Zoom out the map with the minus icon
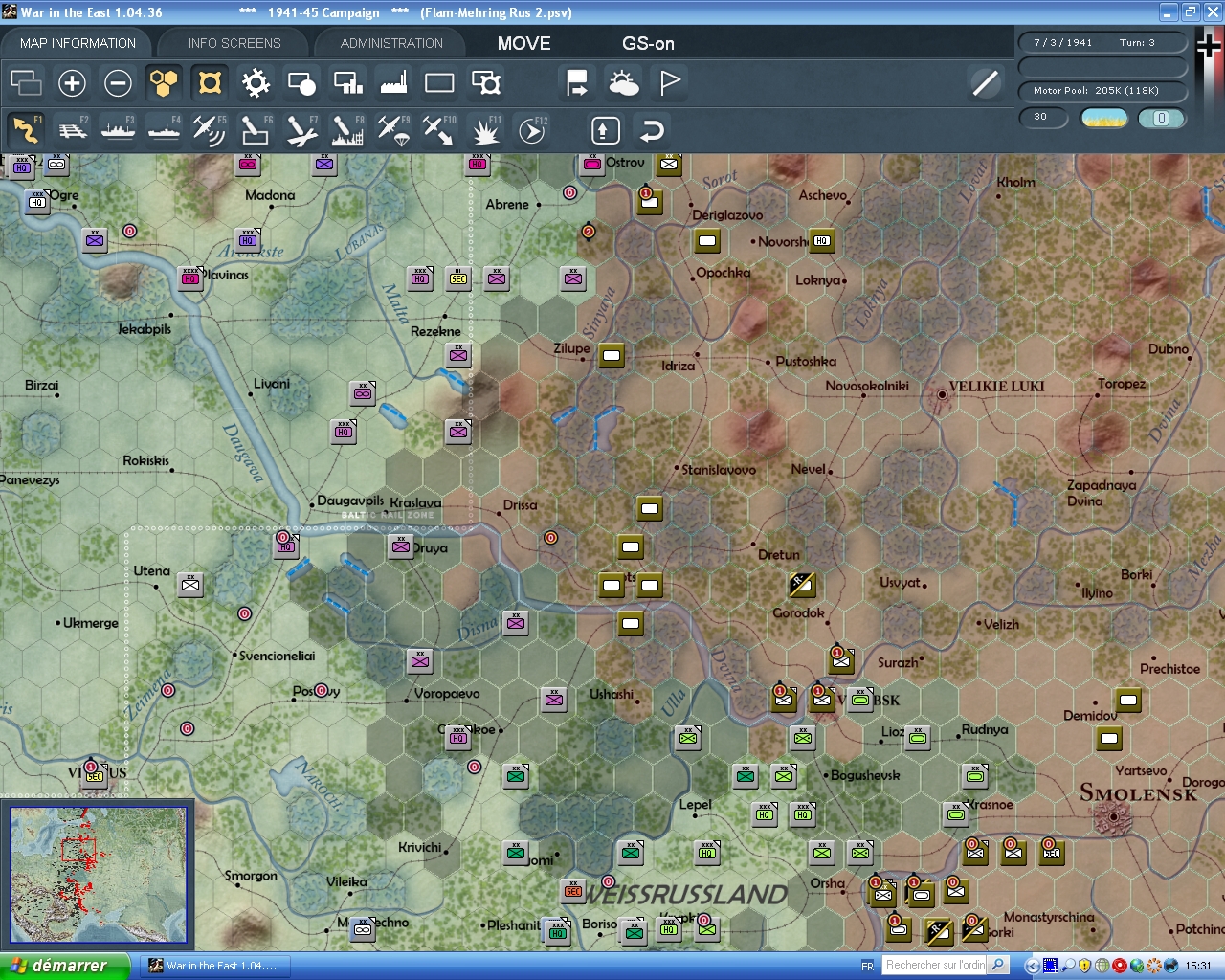The width and height of the screenshot is (1225, 980). click(118, 83)
